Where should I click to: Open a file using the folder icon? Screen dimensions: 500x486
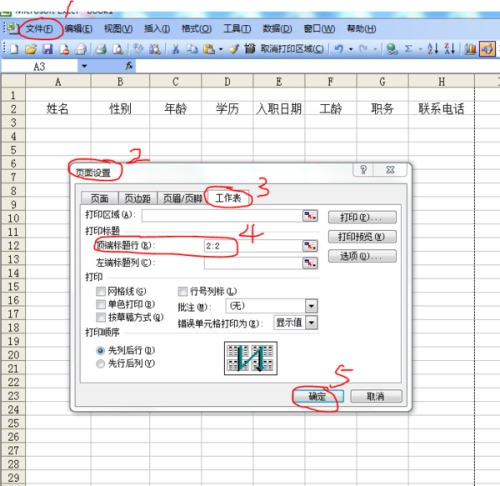point(30,49)
